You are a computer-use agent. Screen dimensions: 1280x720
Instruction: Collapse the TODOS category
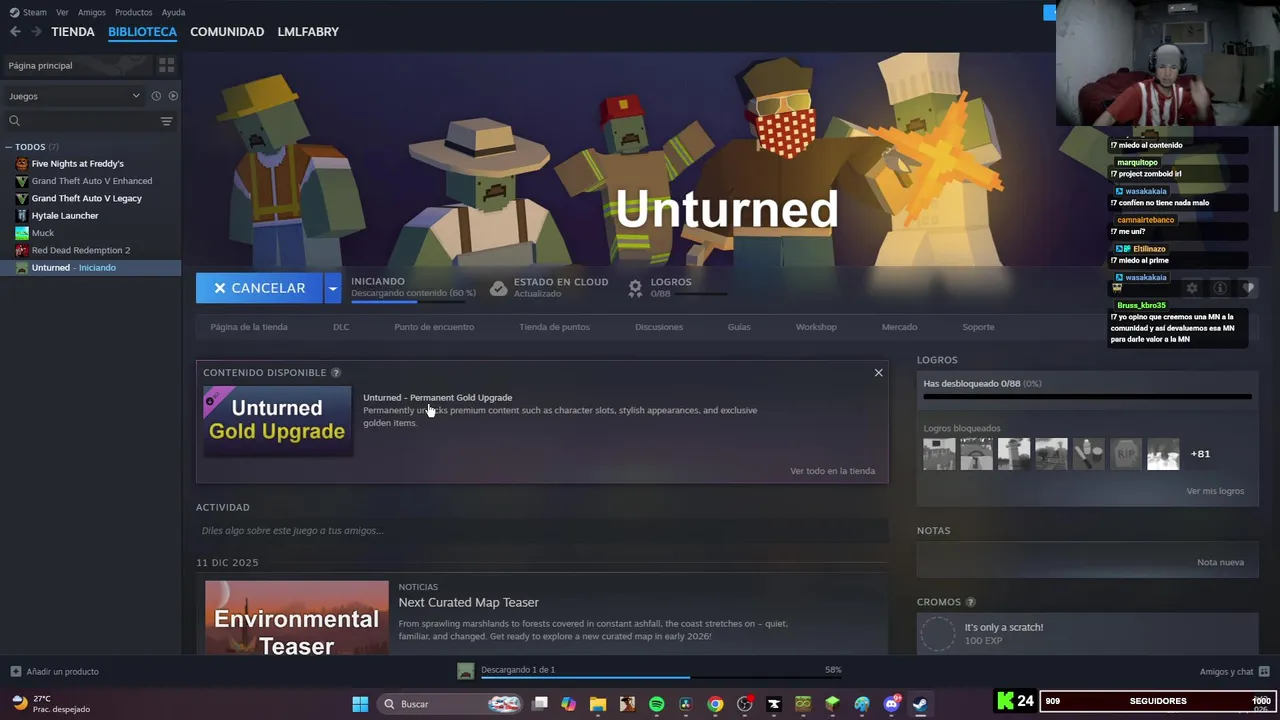point(8,147)
